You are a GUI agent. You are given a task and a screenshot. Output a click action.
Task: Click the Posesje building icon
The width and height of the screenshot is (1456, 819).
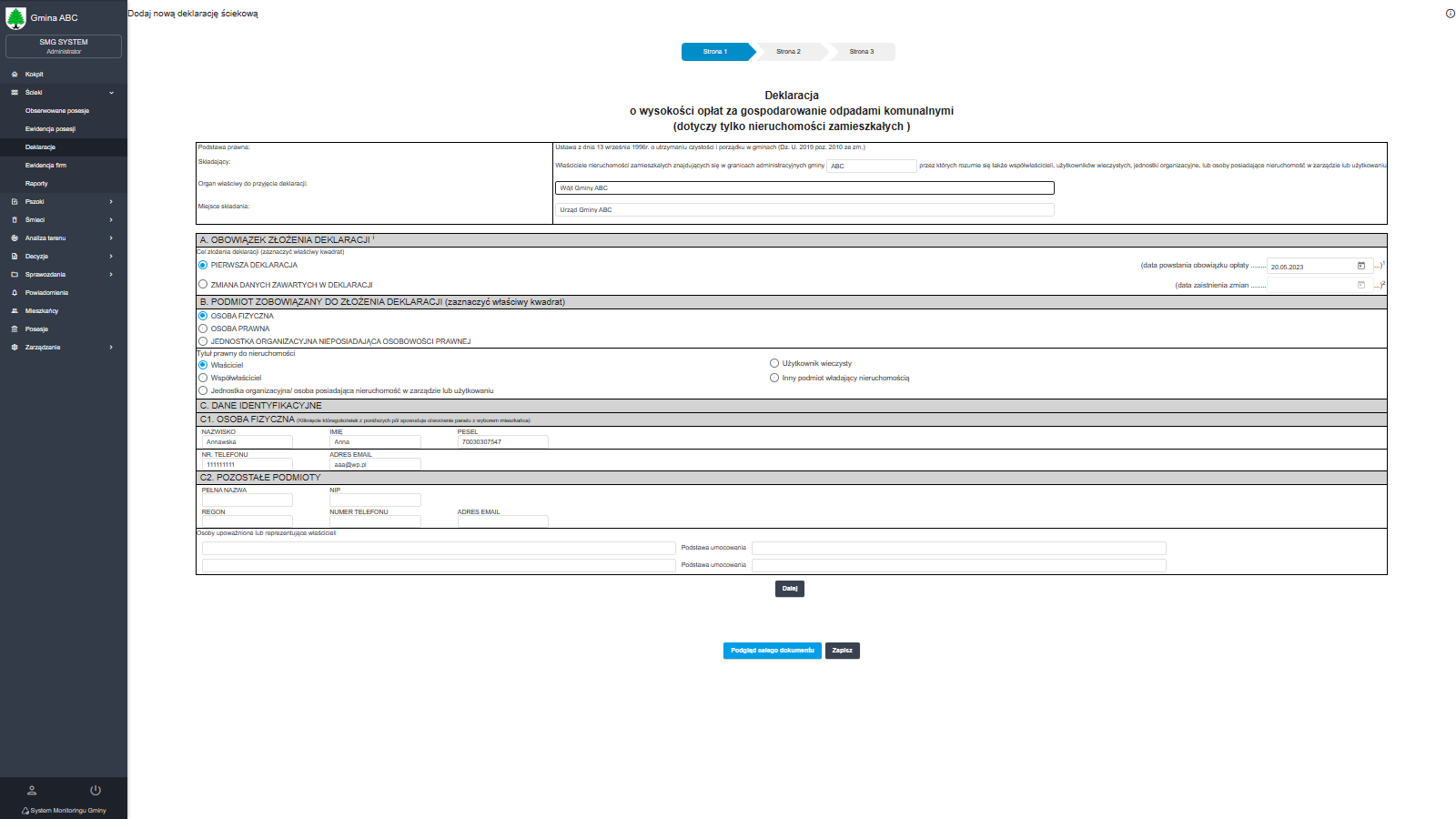coord(15,329)
